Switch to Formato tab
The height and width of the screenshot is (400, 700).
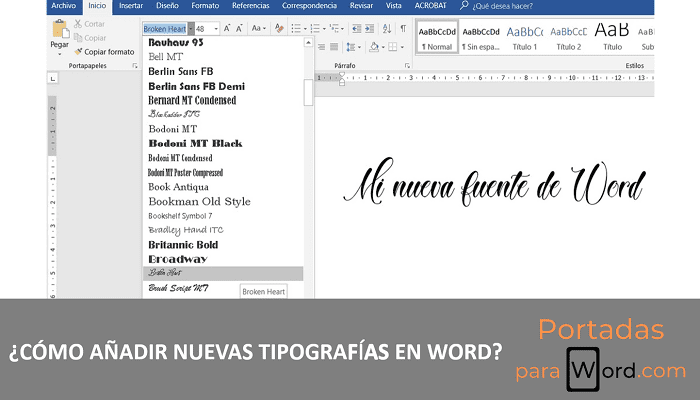(205, 6)
